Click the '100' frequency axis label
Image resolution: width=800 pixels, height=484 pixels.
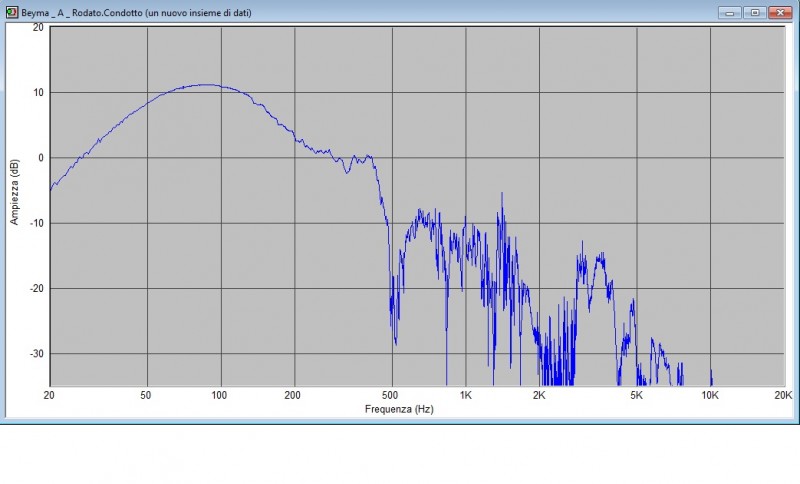[x=219, y=395]
